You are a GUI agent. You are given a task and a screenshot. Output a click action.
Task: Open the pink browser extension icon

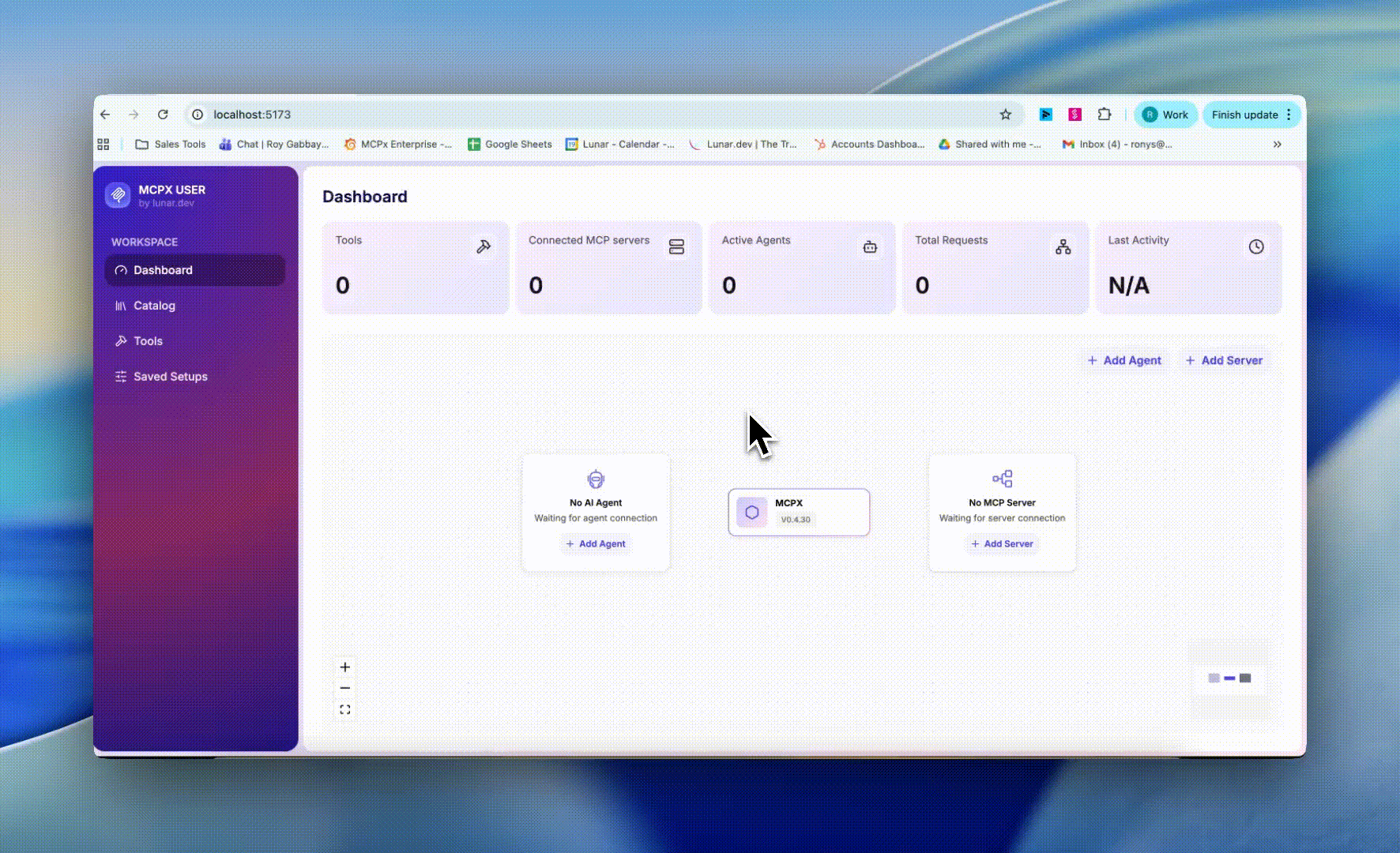1074,115
